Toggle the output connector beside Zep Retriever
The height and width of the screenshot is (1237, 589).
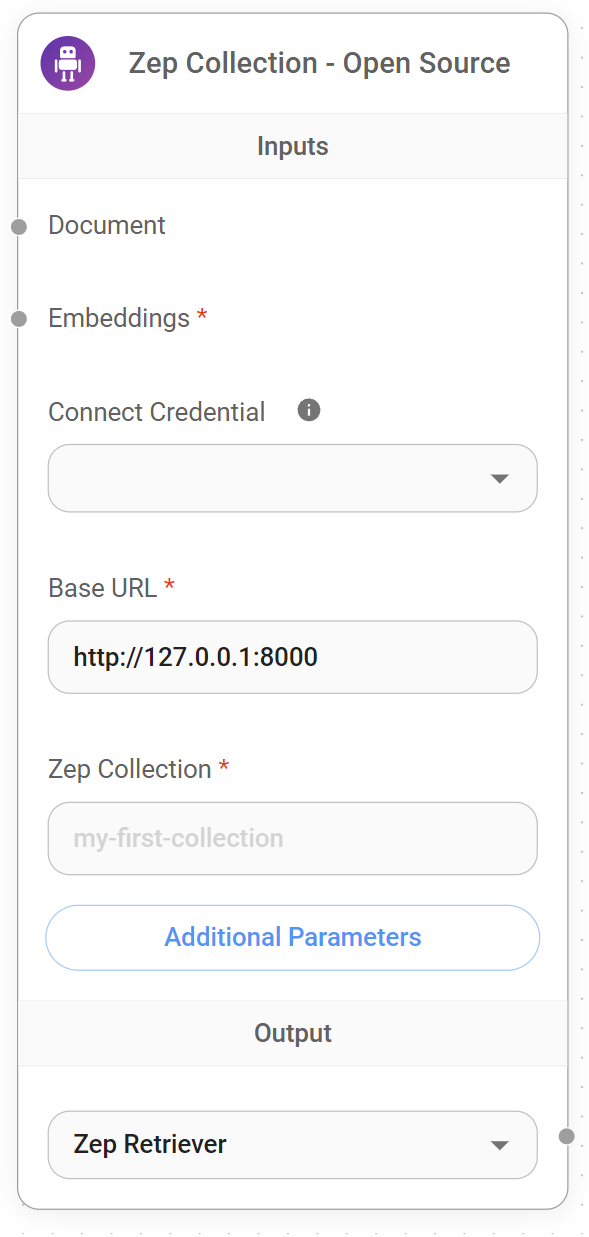tap(568, 1136)
